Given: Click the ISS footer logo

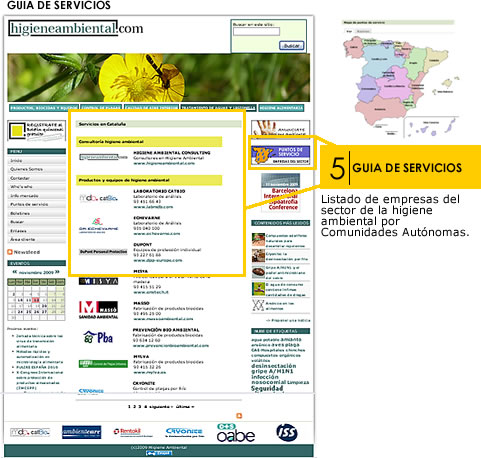Looking at the screenshot, I should coord(287,432).
